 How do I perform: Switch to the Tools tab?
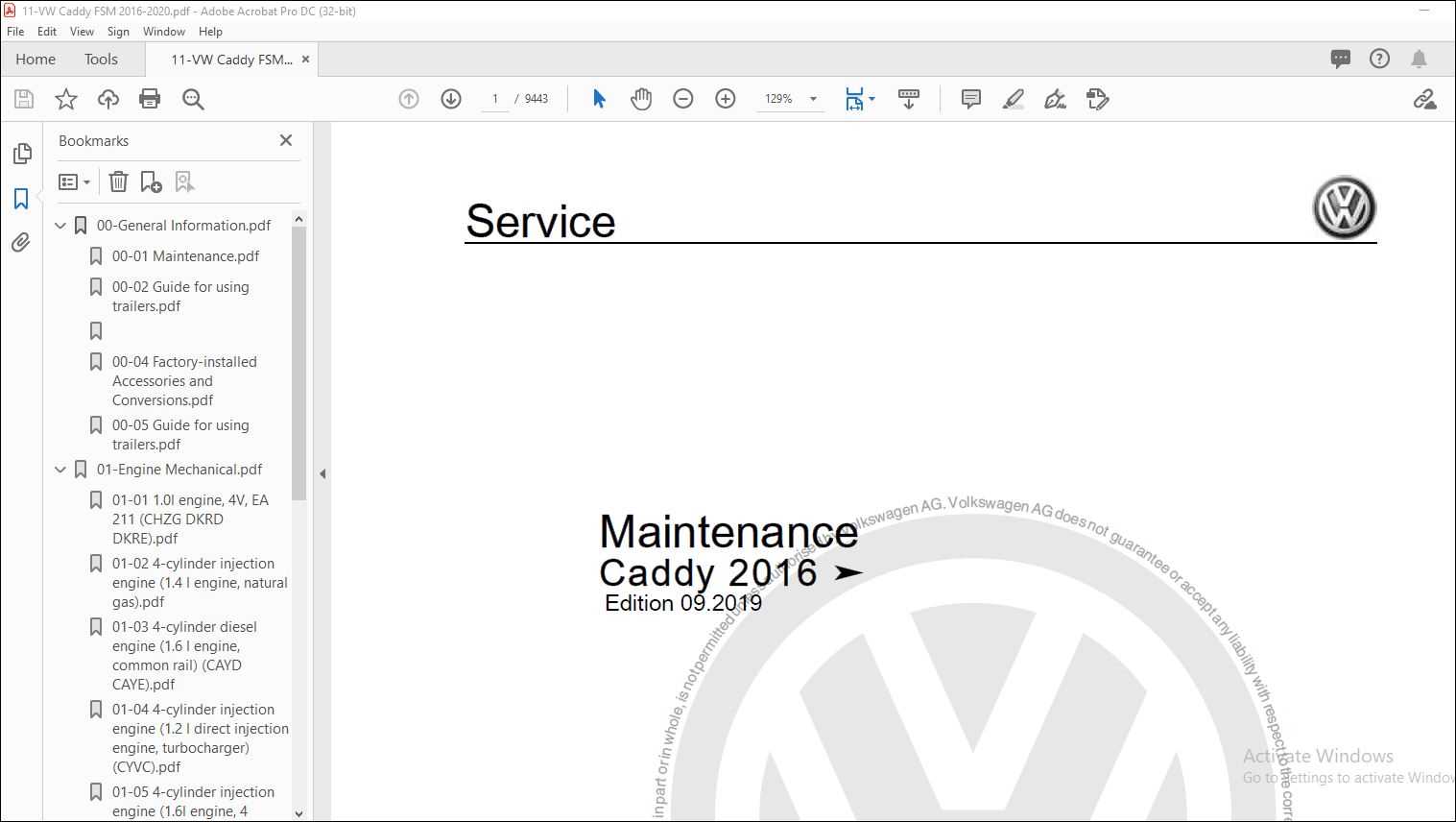tap(101, 60)
